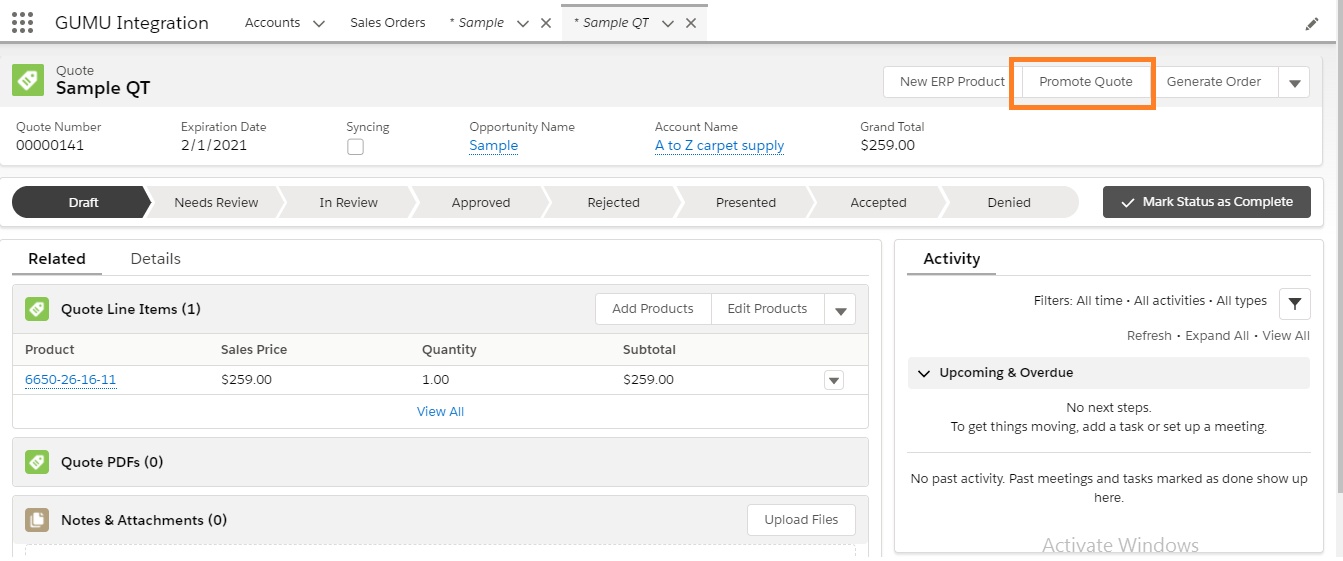Click the Notes & Attachments section icon
Viewport: 1343px width, 561px height.
click(x=37, y=520)
